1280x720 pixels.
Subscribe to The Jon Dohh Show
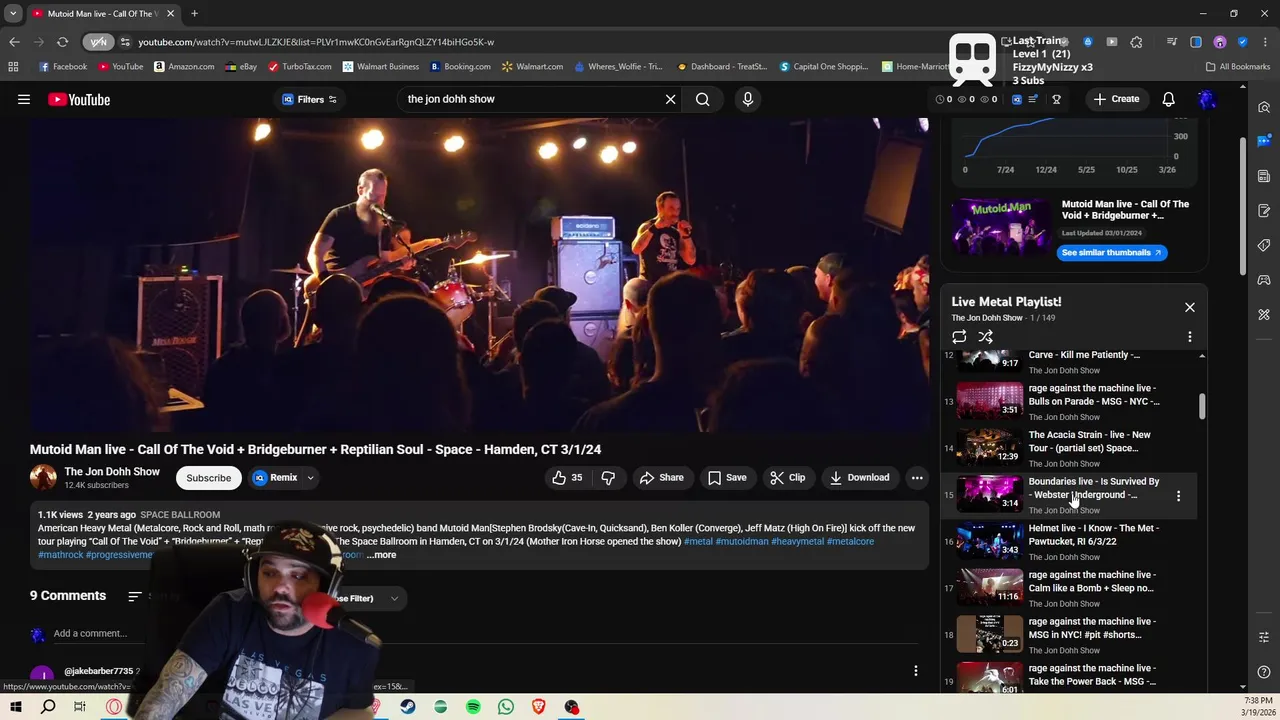click(208, 478)
